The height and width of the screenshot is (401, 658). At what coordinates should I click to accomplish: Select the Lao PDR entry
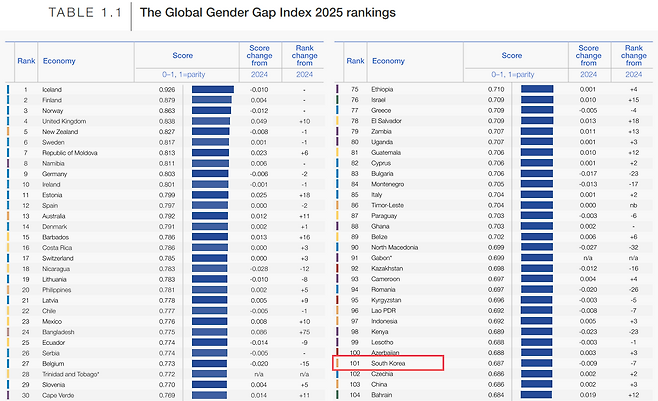coord(383,311)
